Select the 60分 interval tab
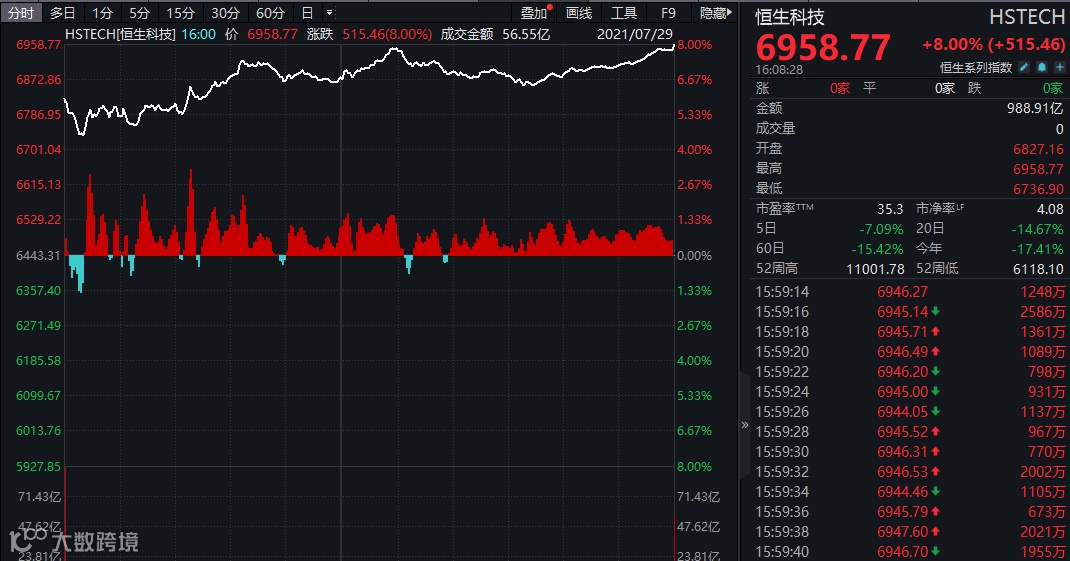 coord(270,12)
